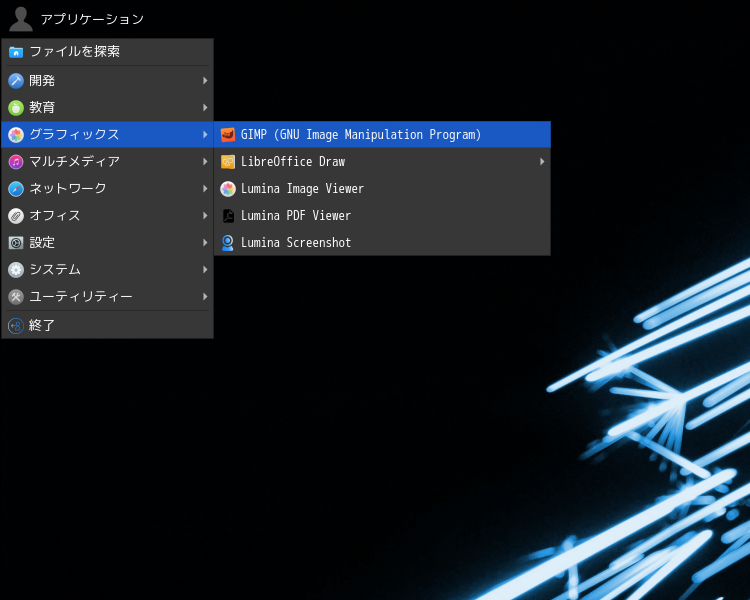The width and height of the screenshot is (750, 600).
Task: Select the グラフィックス category
Action: pos(108,135)
